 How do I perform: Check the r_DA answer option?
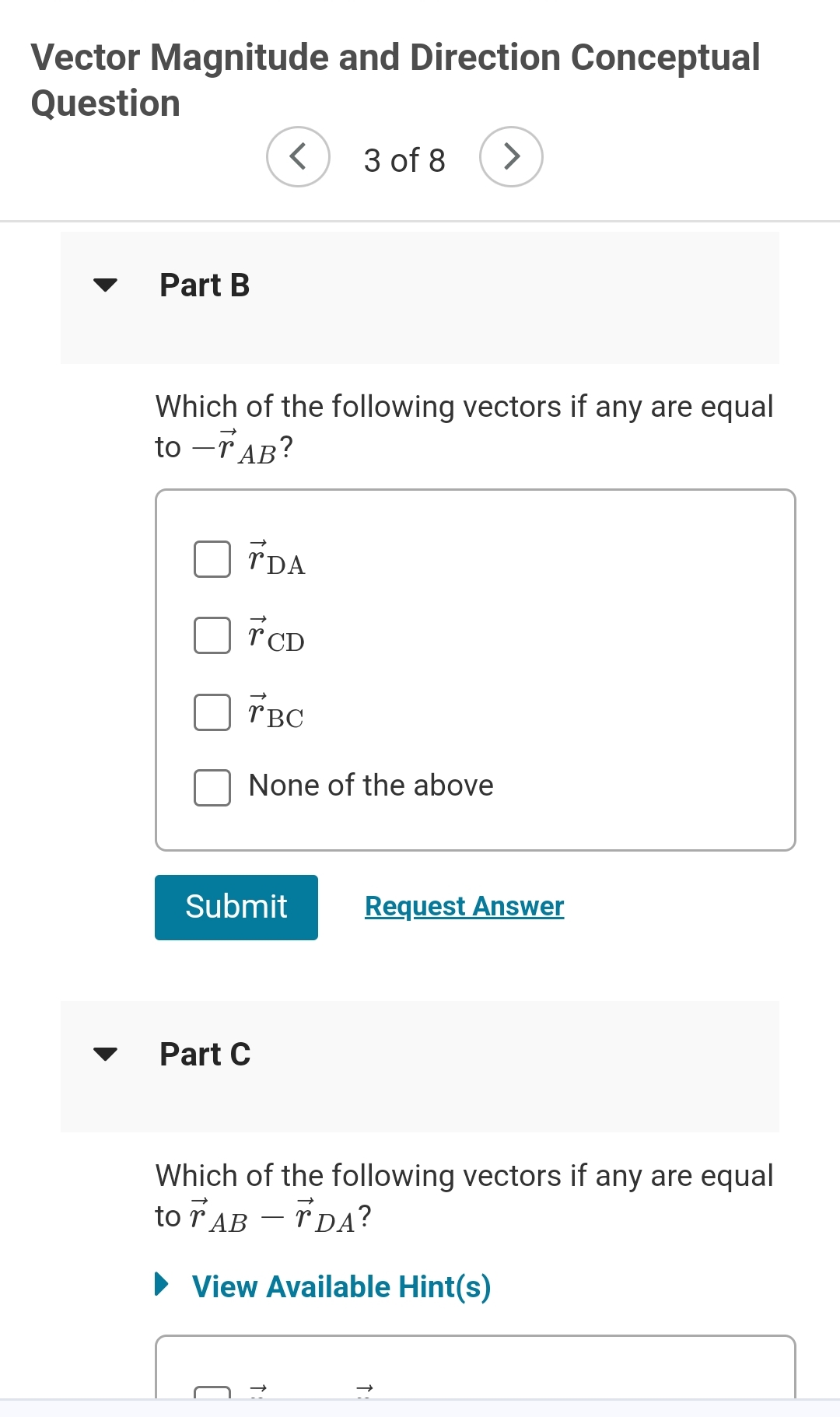211,558
